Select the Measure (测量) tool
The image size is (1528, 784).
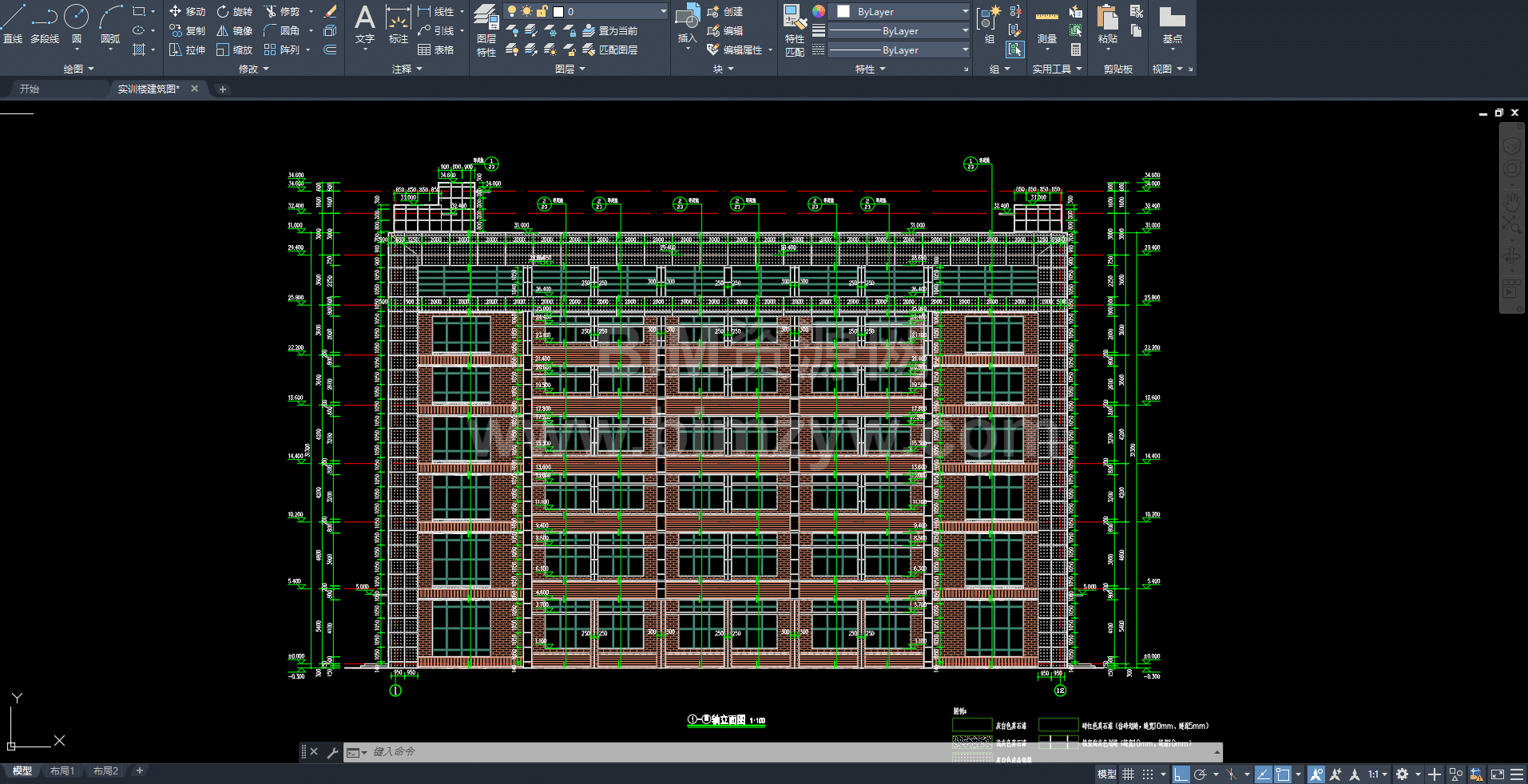(1046, 24)
